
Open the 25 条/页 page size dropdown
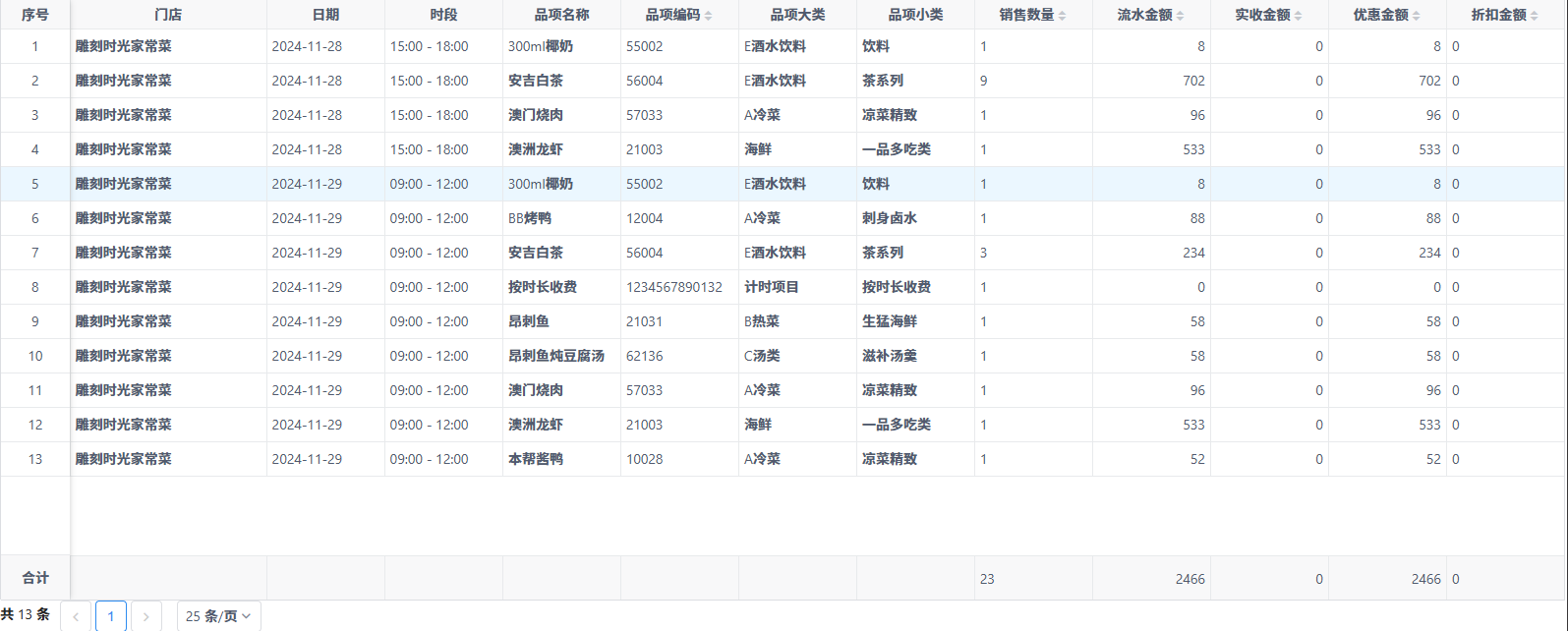218,616
